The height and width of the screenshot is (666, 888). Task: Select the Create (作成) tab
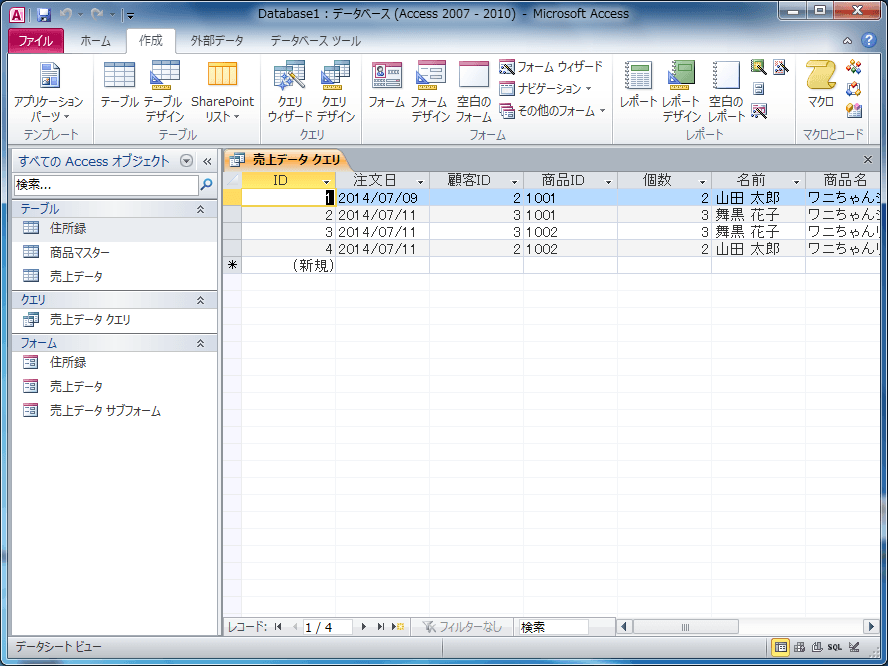pos(151,41)
